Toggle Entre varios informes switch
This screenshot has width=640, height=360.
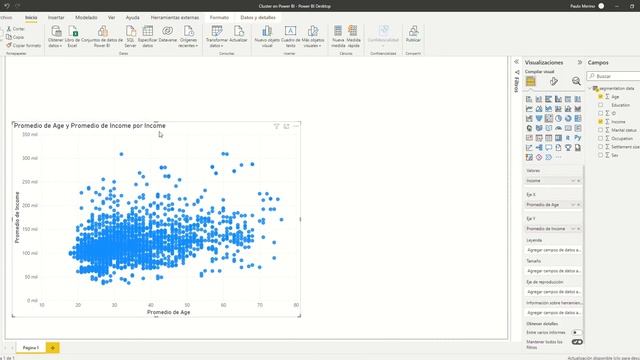(577, 333)
